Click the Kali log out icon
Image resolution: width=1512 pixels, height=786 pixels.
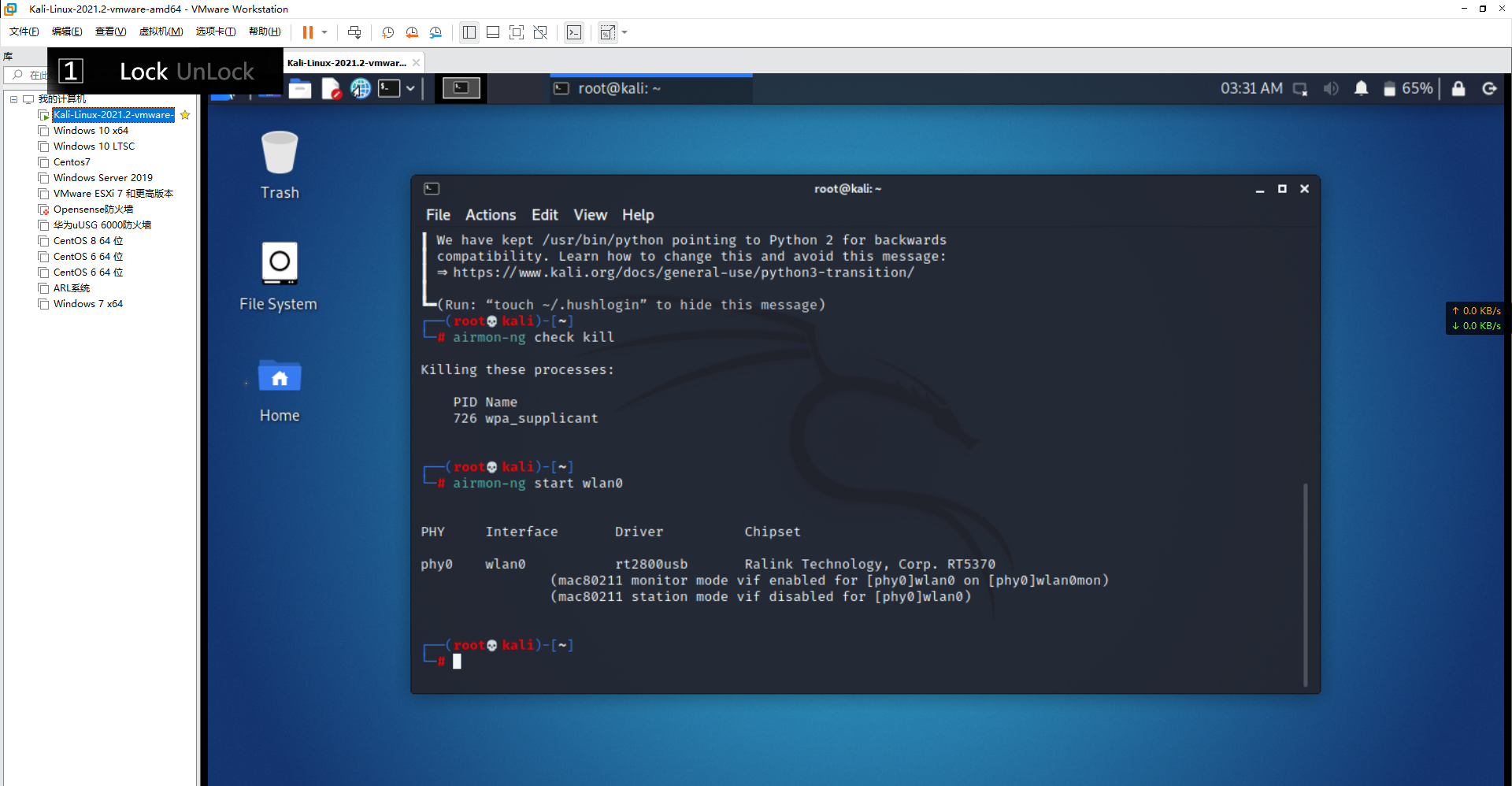point(1489,88)
